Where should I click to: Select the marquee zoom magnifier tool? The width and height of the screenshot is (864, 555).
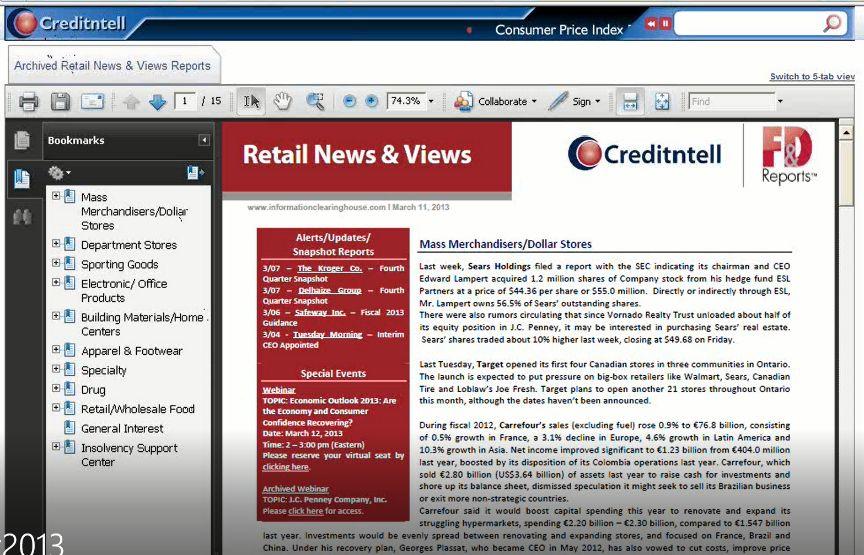pos(315,101)
